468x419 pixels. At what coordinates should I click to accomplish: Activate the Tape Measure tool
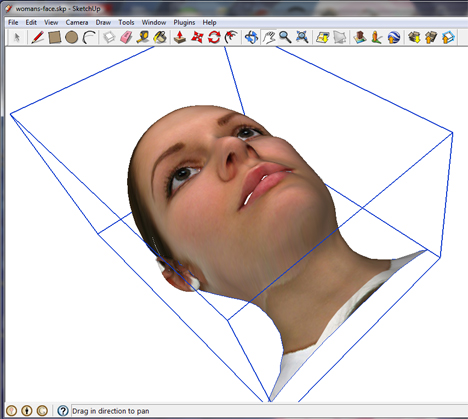(143, 37)
